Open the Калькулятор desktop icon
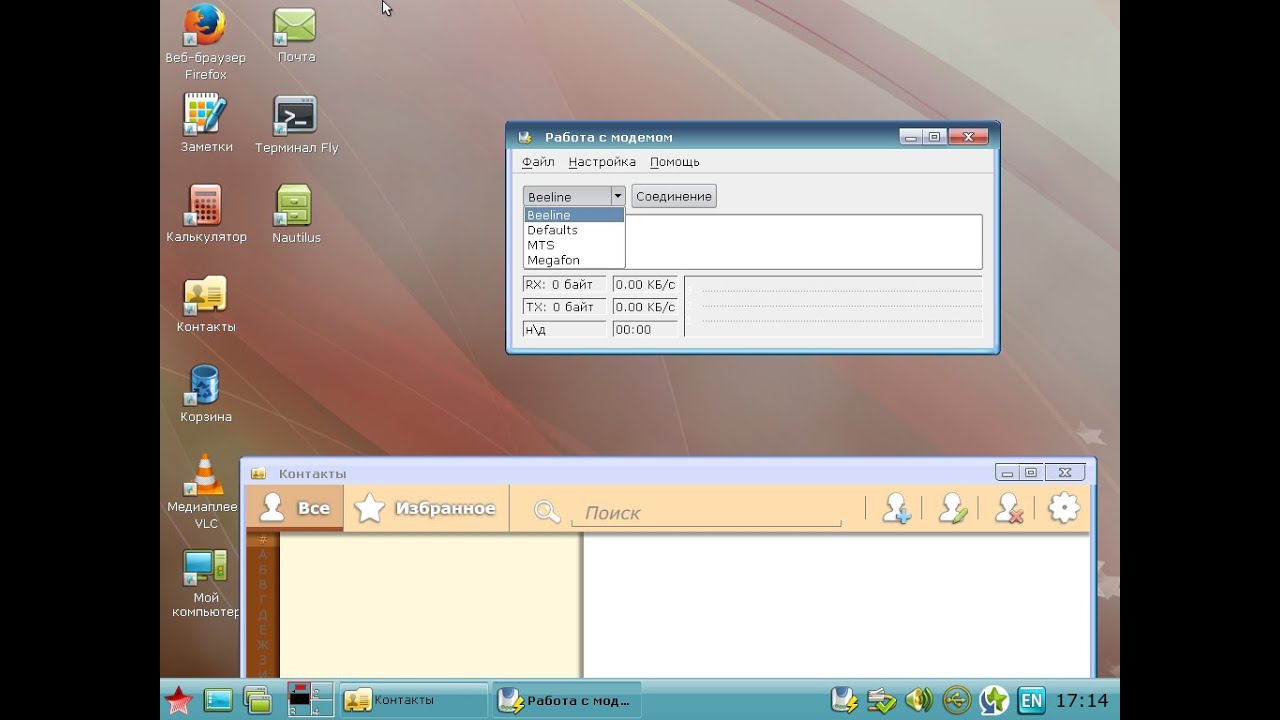 (x=205, y=205)
